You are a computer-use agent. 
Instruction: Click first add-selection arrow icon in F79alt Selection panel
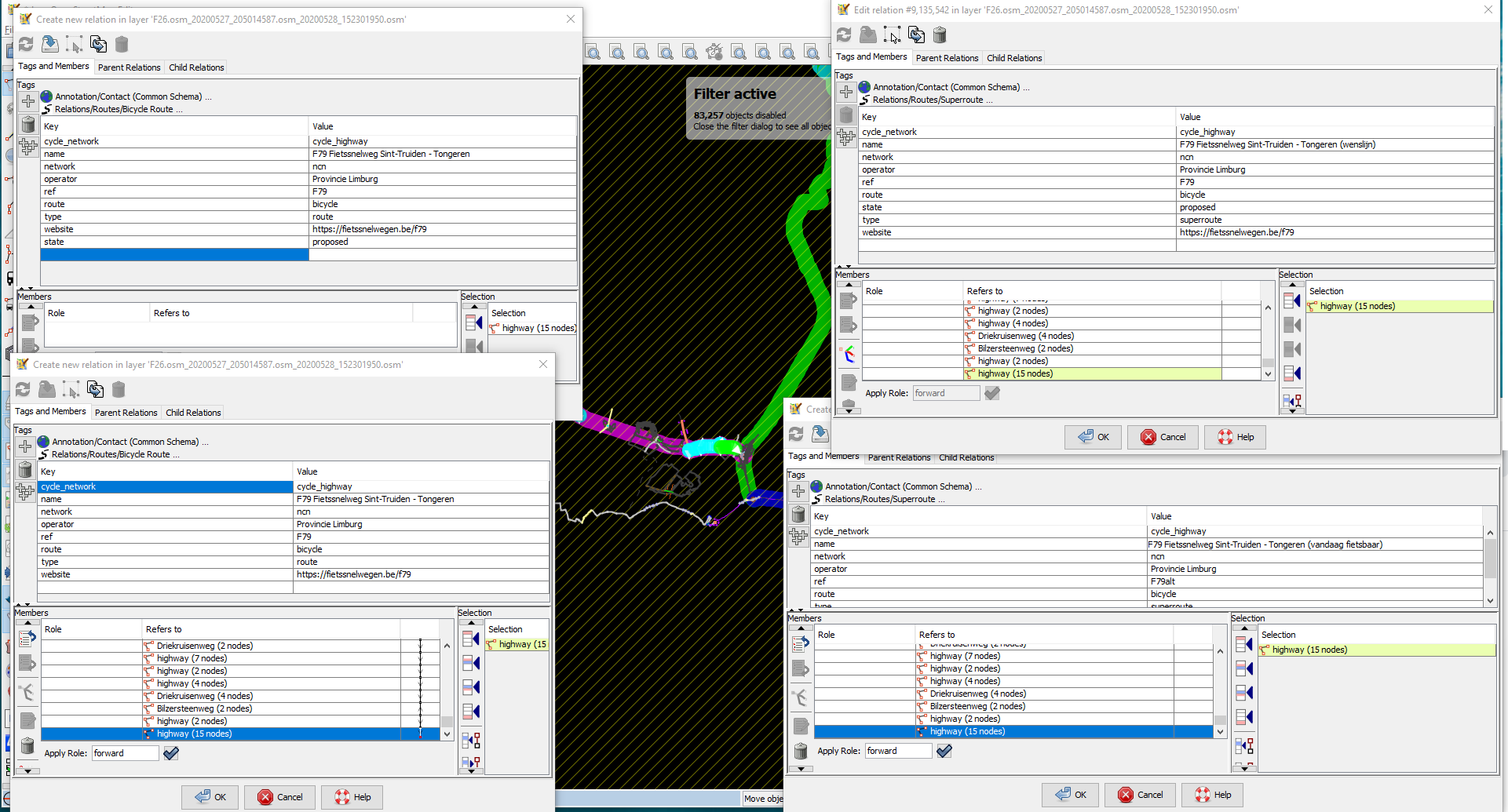[1244, 645]
